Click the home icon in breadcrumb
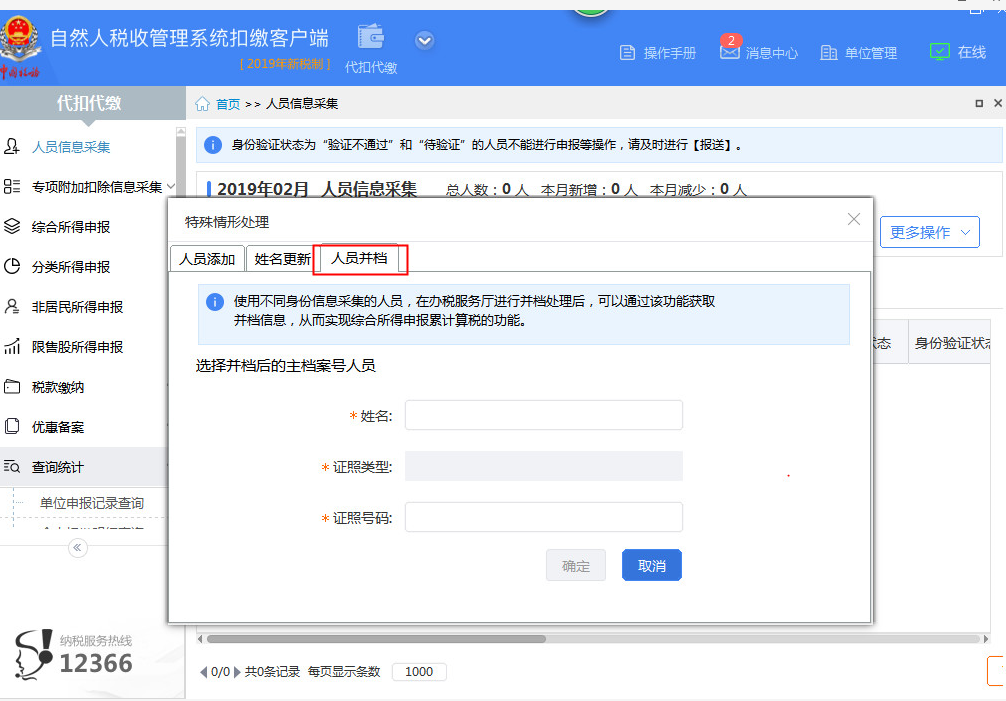The width and height of the screenshot is (1006, 701). pos(202,104)
